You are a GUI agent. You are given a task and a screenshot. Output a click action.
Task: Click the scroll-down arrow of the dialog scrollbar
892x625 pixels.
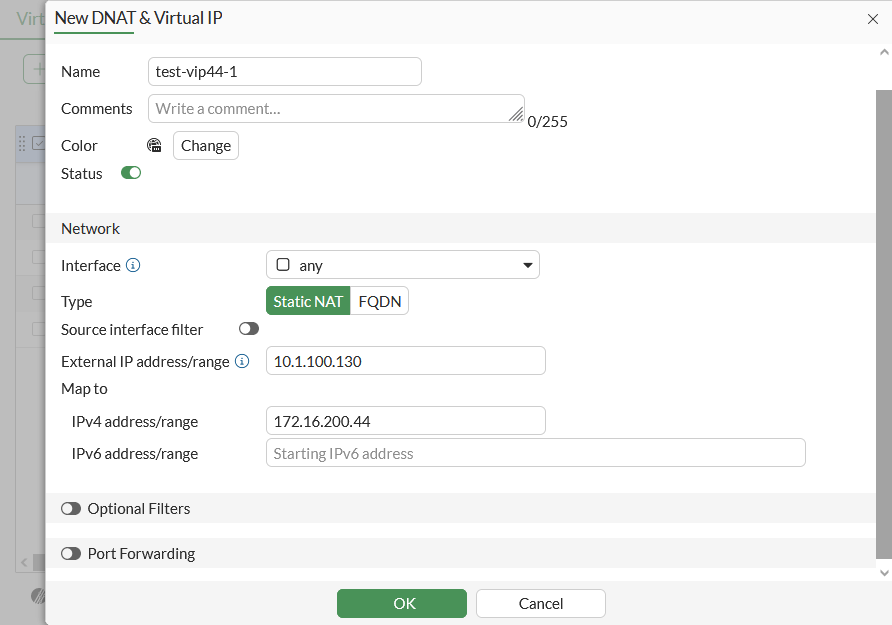[884, 572]
